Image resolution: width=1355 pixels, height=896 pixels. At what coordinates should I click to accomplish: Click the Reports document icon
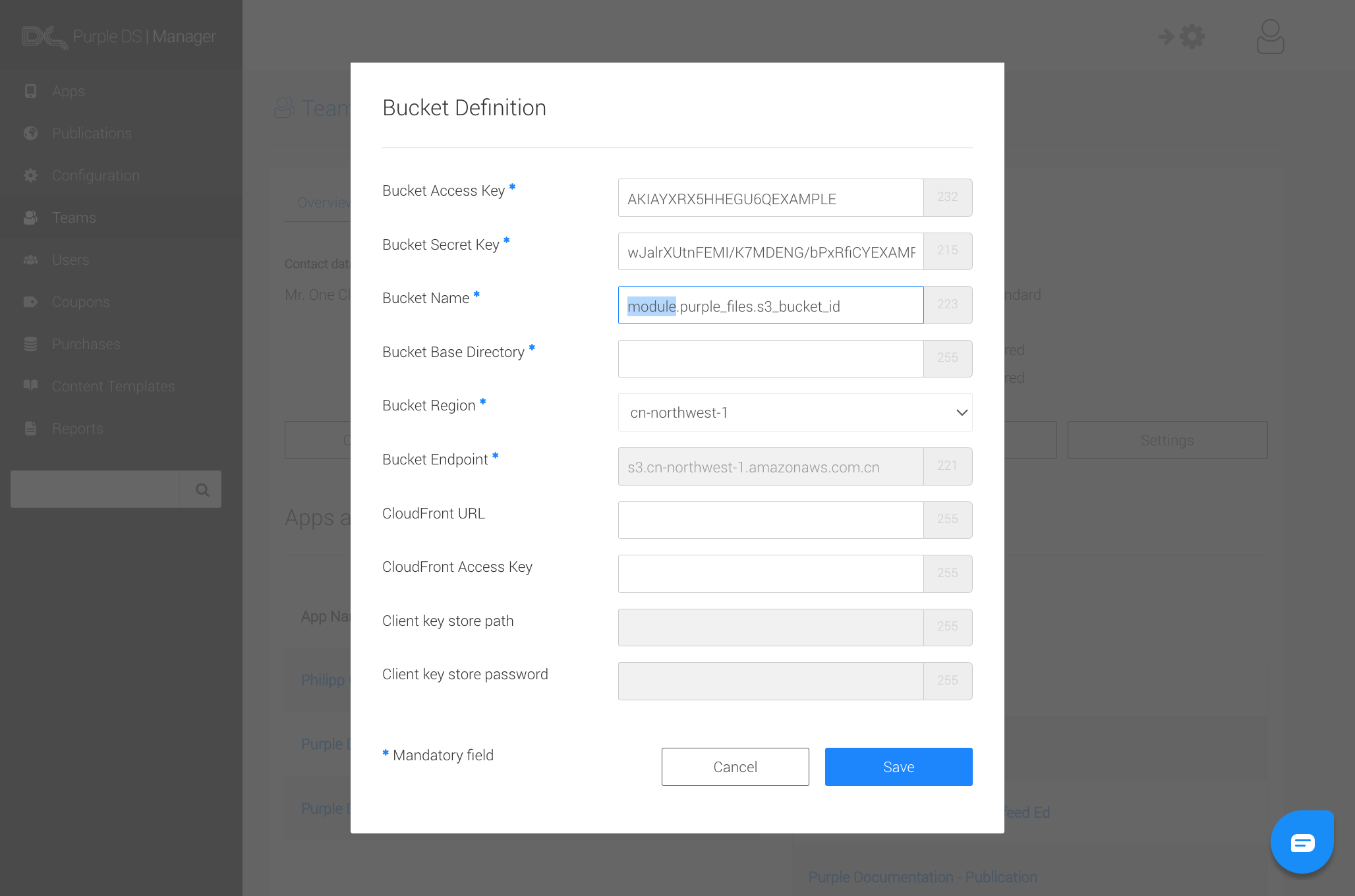[x=30, y=428]
